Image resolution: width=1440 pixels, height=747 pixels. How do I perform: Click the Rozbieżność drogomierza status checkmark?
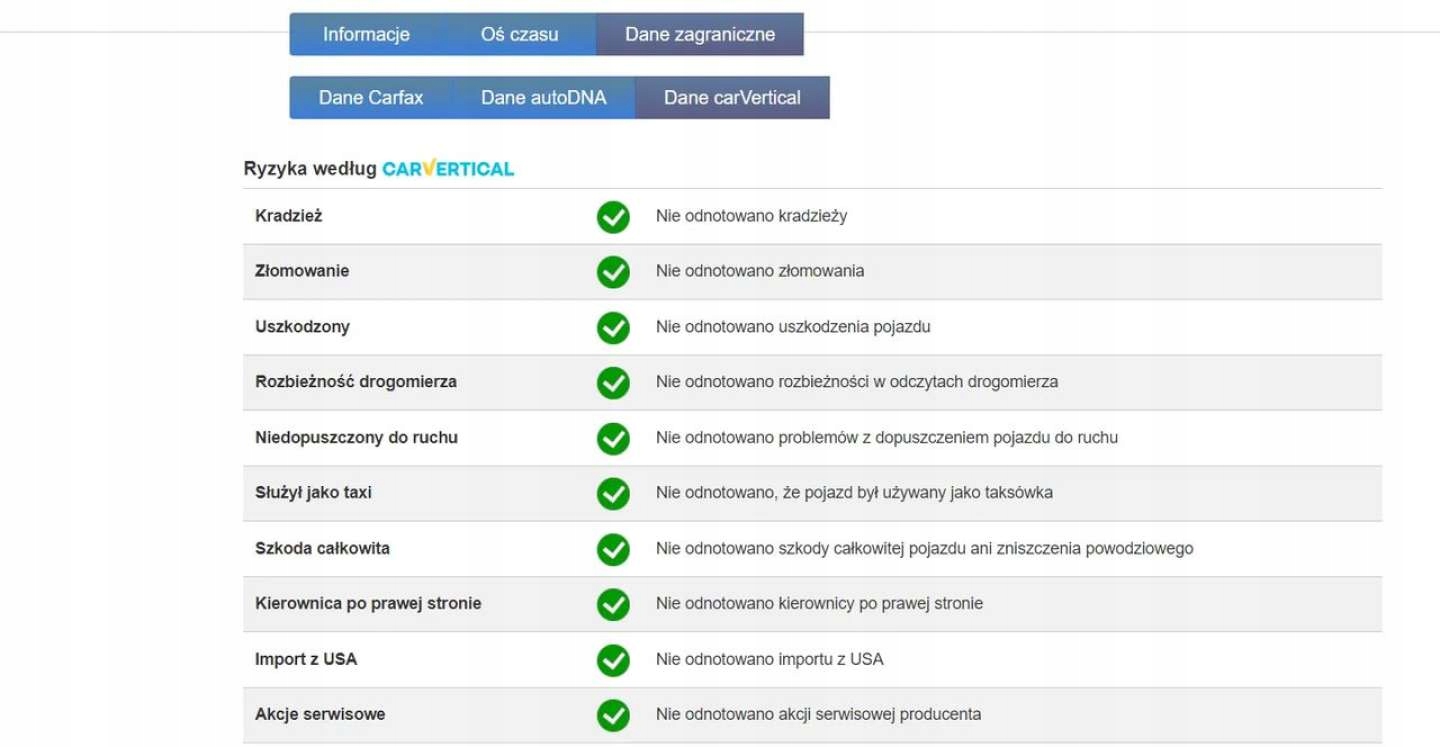click(x=613, y=383)
